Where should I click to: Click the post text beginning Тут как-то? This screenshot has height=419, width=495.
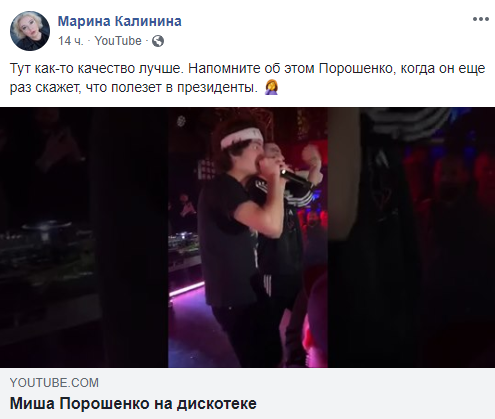[x=247, y=78]
